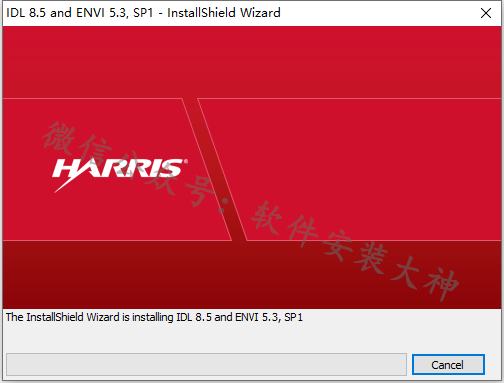Click the "IDL 8.5 and ENVI 5.3, SP1" window title
The image size is (504, 383).
[x=143, y=13]
